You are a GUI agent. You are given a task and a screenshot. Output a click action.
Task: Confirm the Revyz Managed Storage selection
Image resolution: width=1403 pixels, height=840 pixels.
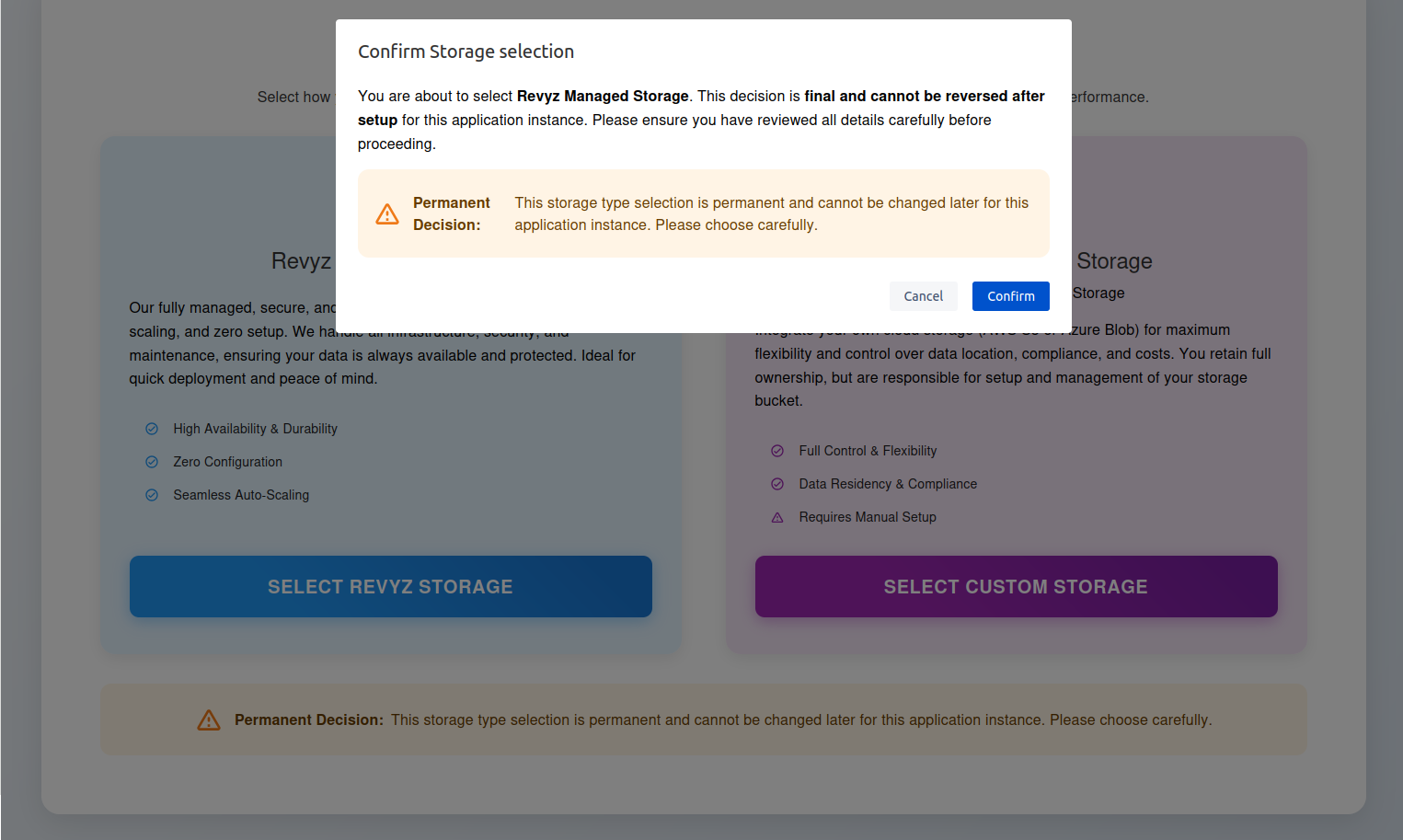pyautogui.click(x=1010, y=296)
